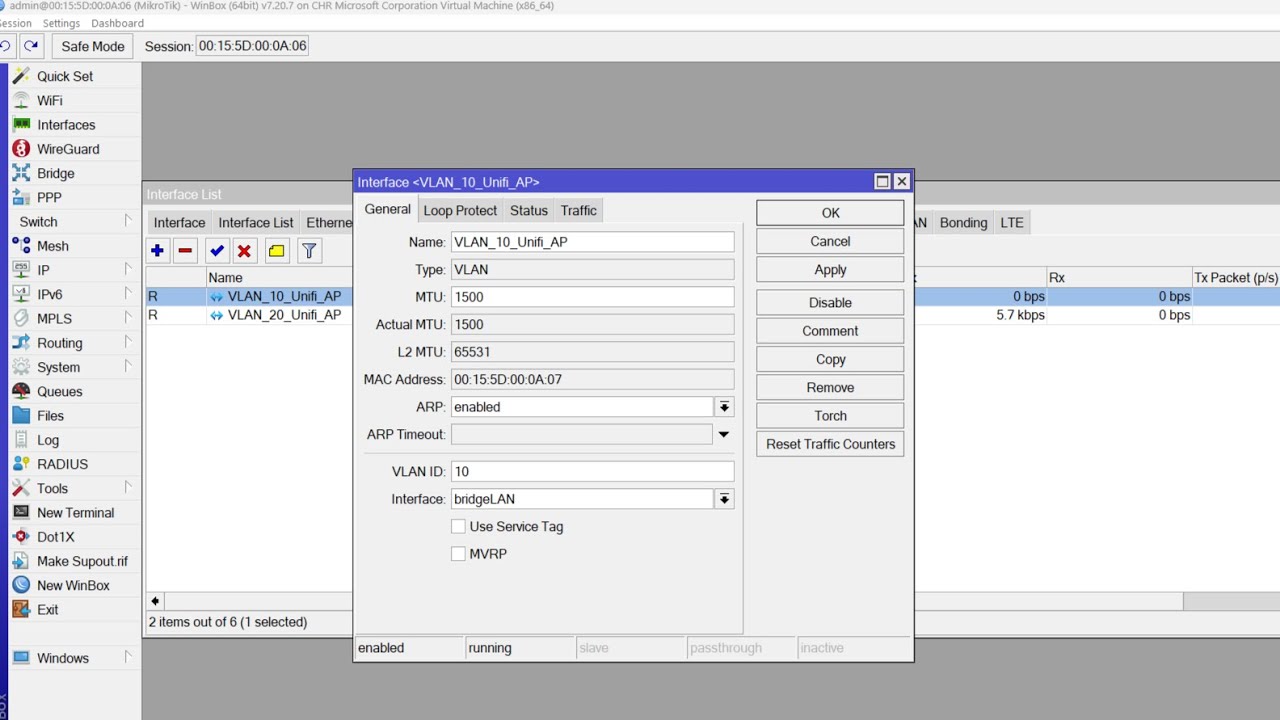Open Mesh sidebar entry
This screenshot has height=720, width=1280.
click(53, 246)
